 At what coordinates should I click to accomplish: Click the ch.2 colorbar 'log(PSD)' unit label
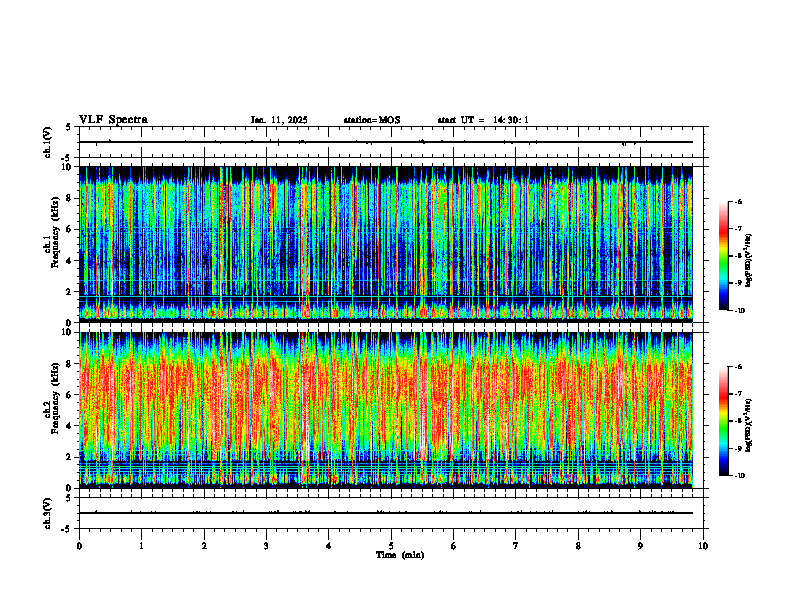749,426
